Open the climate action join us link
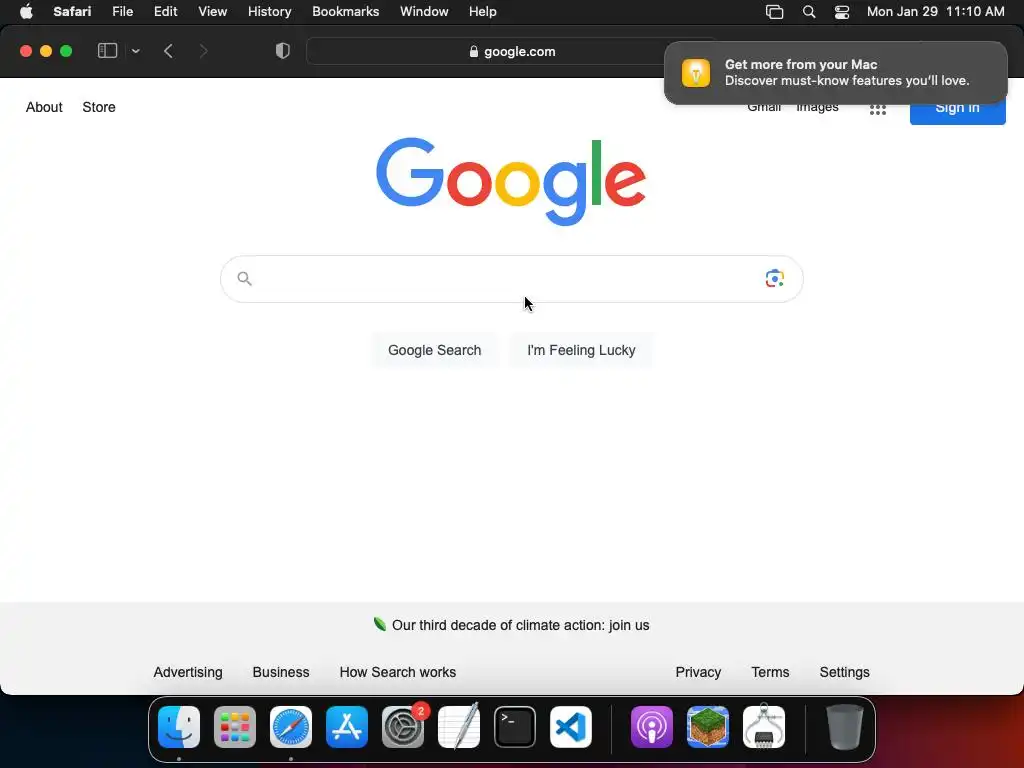The height and width of the screenshot is (768, 1024). tap(520, 625)
